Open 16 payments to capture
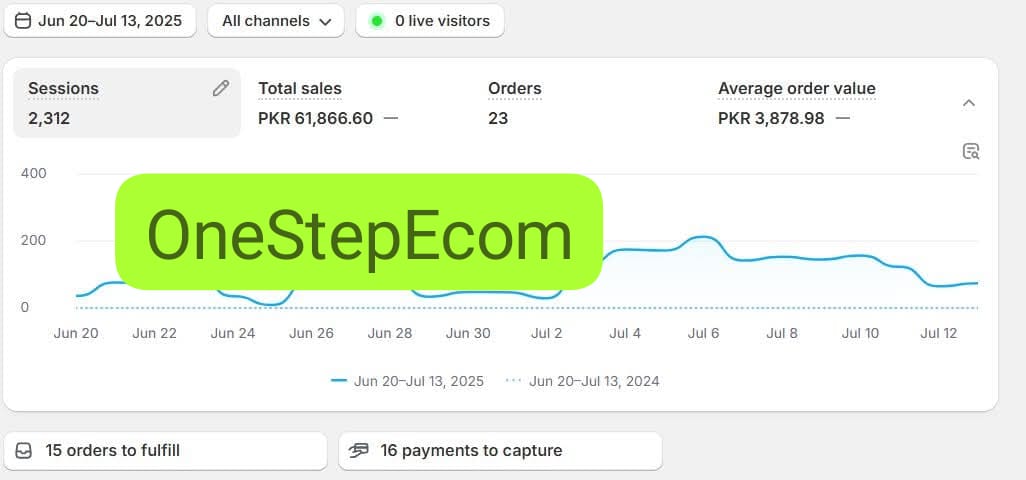 point(501,451)
